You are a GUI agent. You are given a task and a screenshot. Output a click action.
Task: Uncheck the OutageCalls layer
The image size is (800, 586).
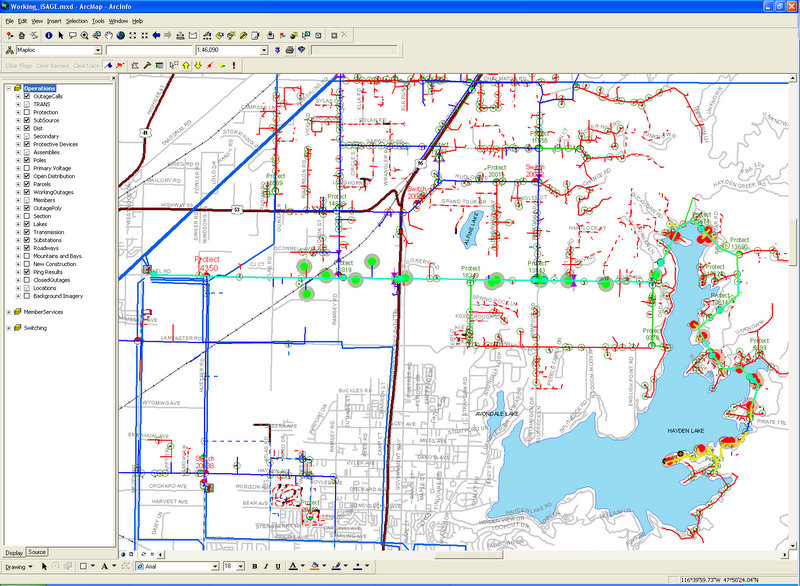26,96
